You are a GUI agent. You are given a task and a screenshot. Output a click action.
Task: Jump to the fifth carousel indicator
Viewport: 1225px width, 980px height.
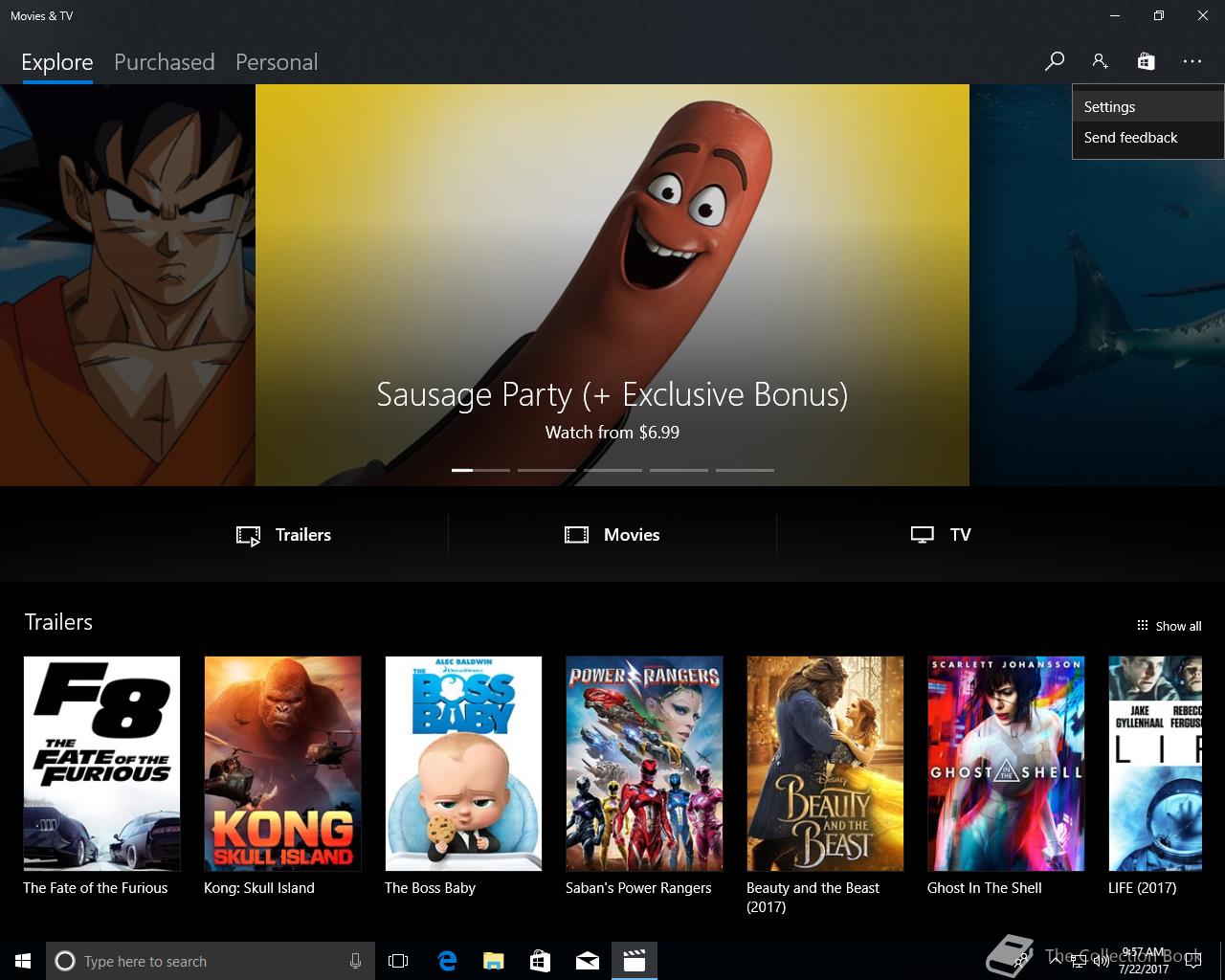[x=745, y=470]
